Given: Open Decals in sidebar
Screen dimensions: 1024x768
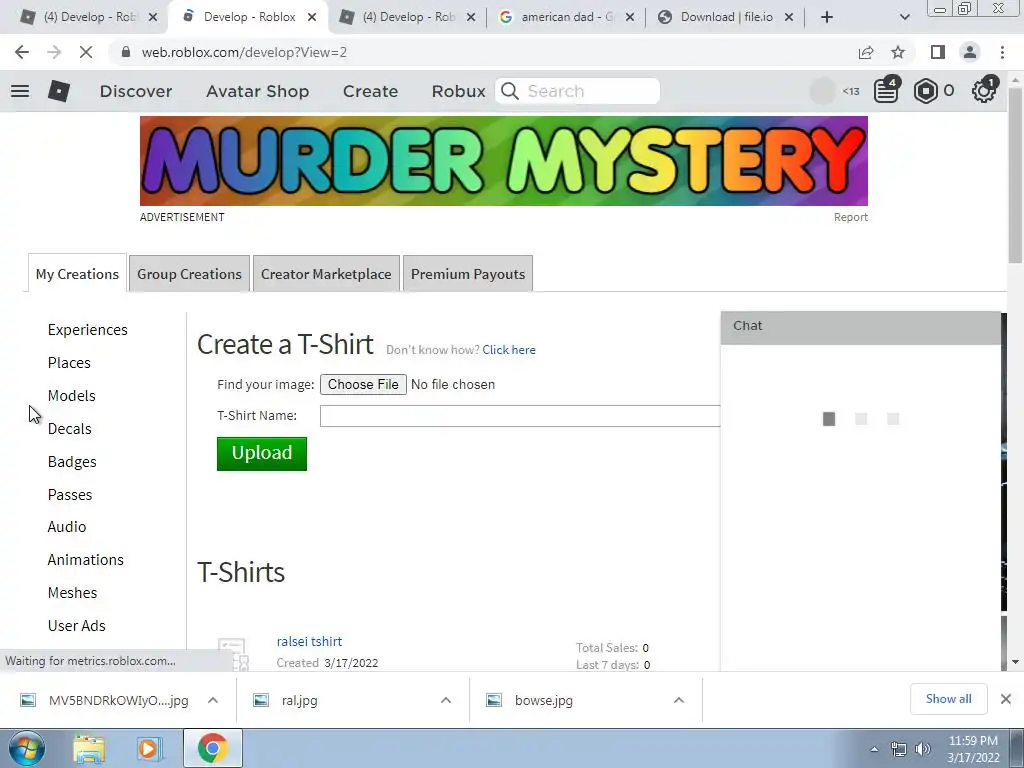Looking at the screenshot, I should pyautogui.click(x=69, y=428).
